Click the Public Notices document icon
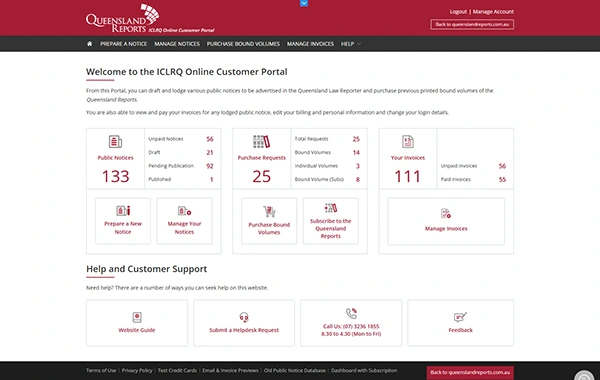 [115, 142]
